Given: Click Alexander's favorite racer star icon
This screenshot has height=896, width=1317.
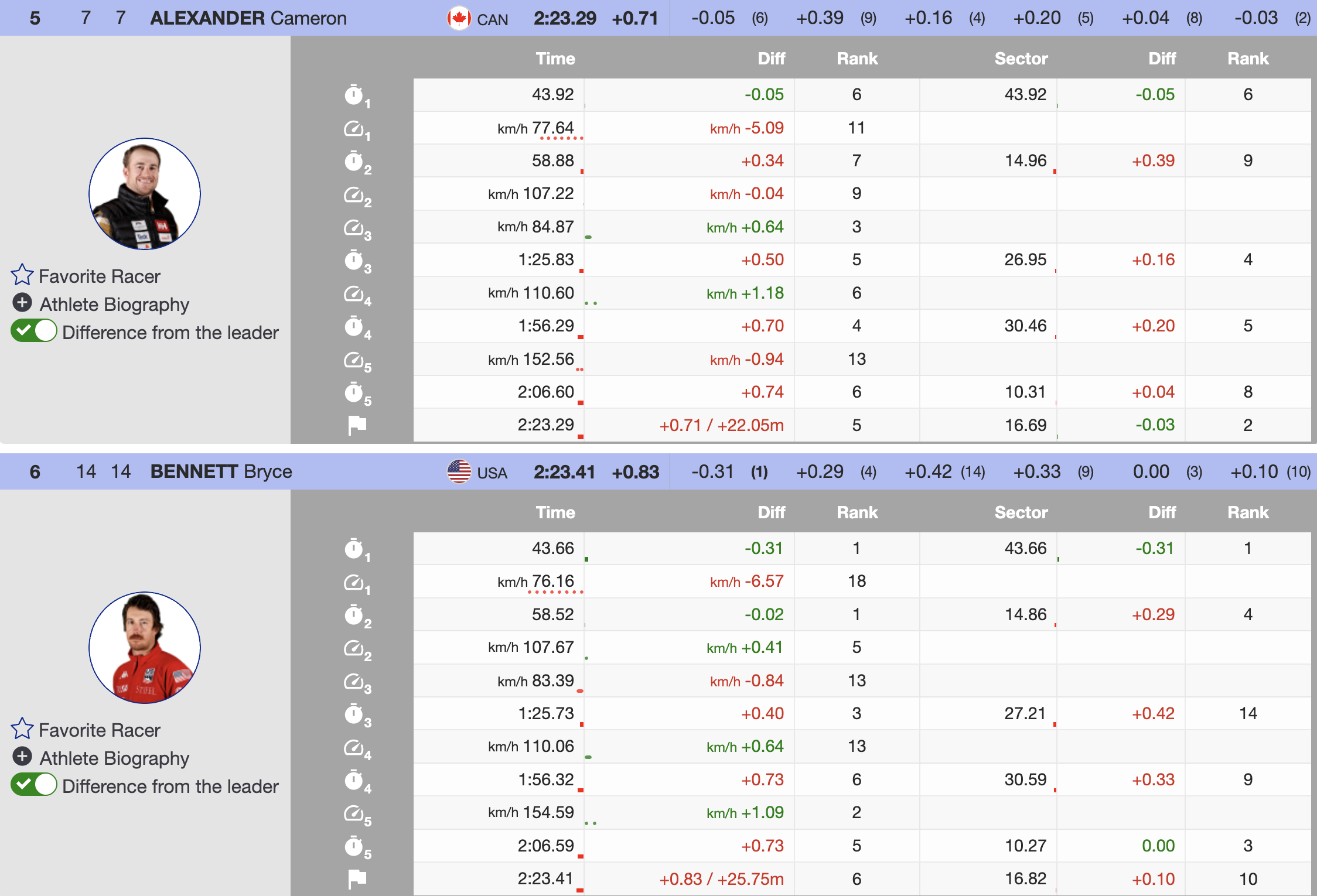Looking at the screenshot, I should [22, 275].
